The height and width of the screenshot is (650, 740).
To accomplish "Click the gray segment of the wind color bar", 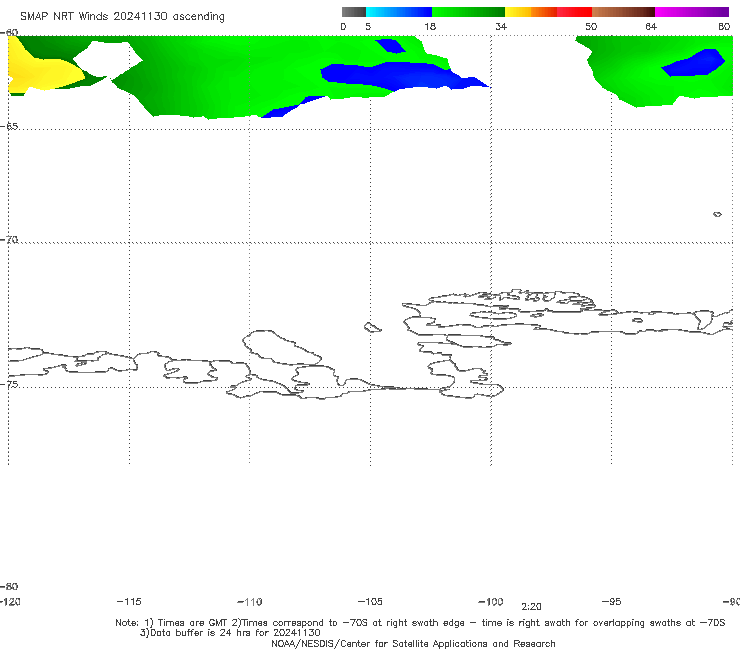I will (x=354, y=12).
